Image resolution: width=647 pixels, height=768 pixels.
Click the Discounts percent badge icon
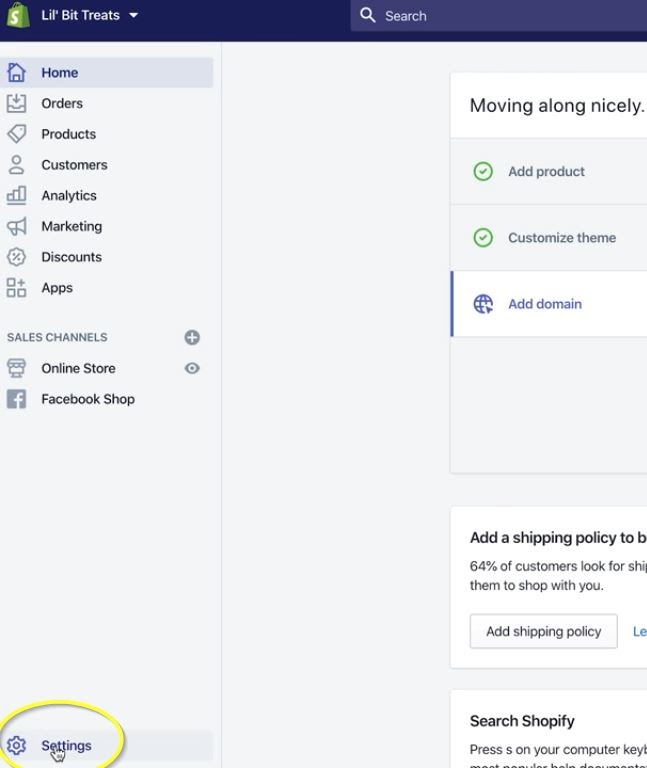point(16,257)
